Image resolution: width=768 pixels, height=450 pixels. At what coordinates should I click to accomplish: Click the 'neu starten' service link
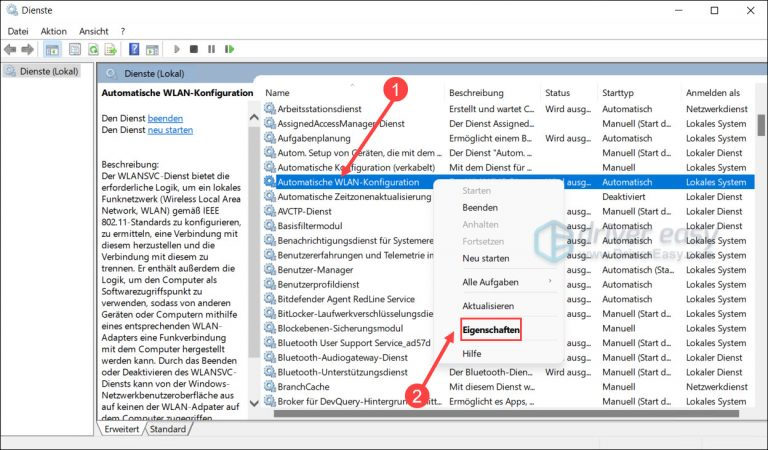click(170, 131)
